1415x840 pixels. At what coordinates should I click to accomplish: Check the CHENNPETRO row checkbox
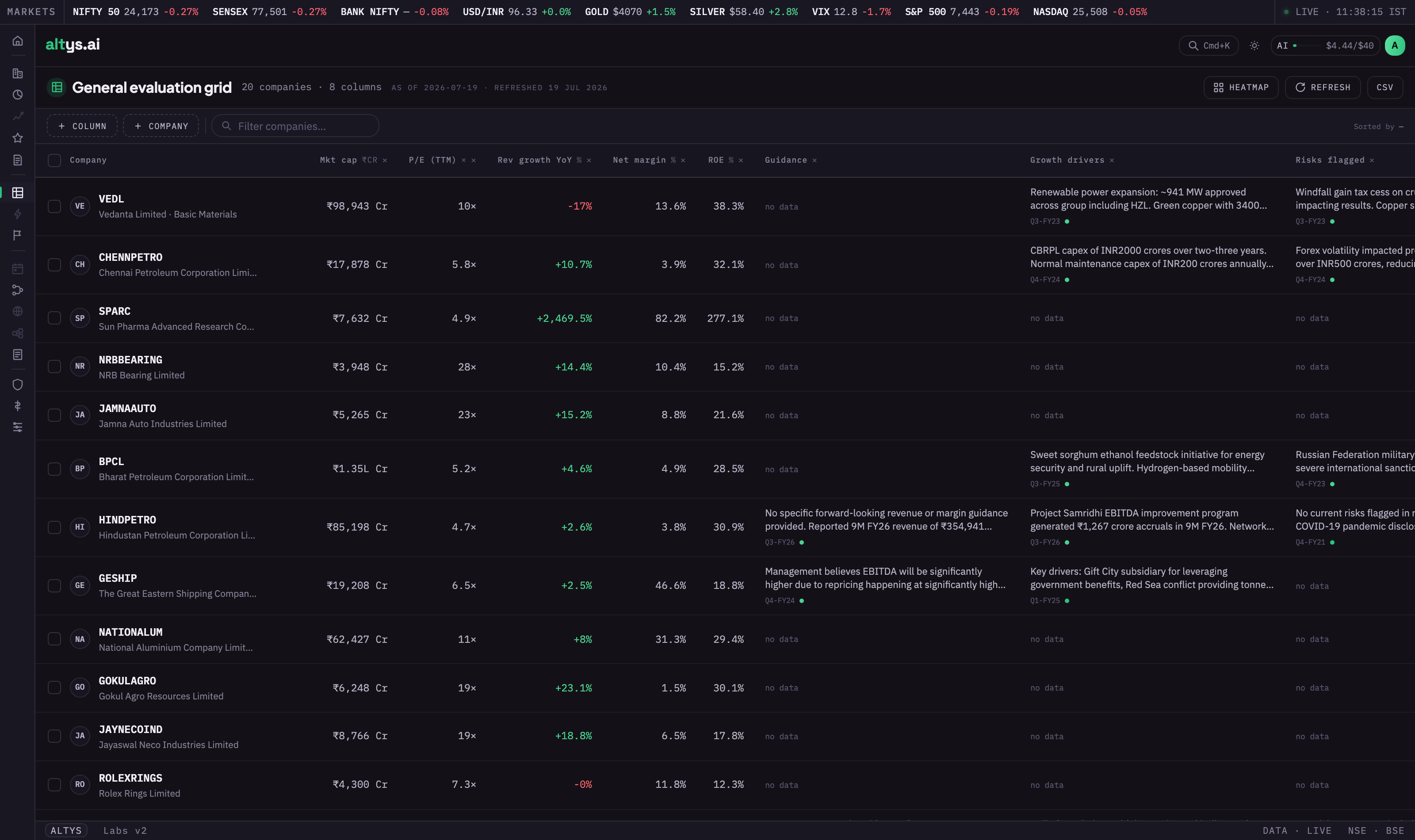tap(54, 264)
